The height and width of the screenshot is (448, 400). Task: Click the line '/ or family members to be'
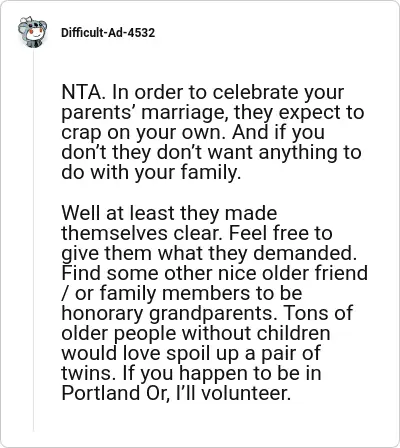coord(182,293)
